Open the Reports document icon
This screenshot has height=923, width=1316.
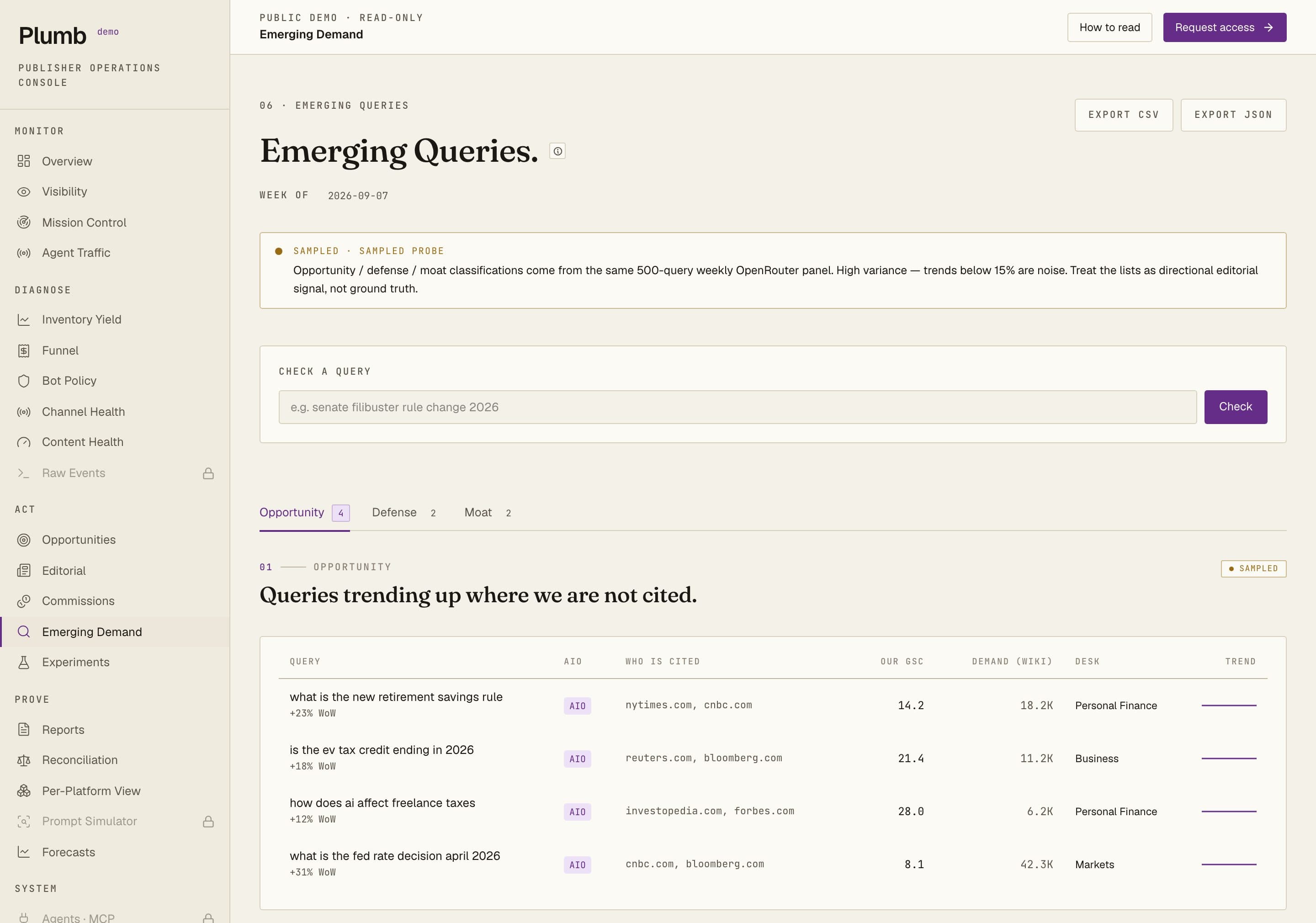(23, 730)
